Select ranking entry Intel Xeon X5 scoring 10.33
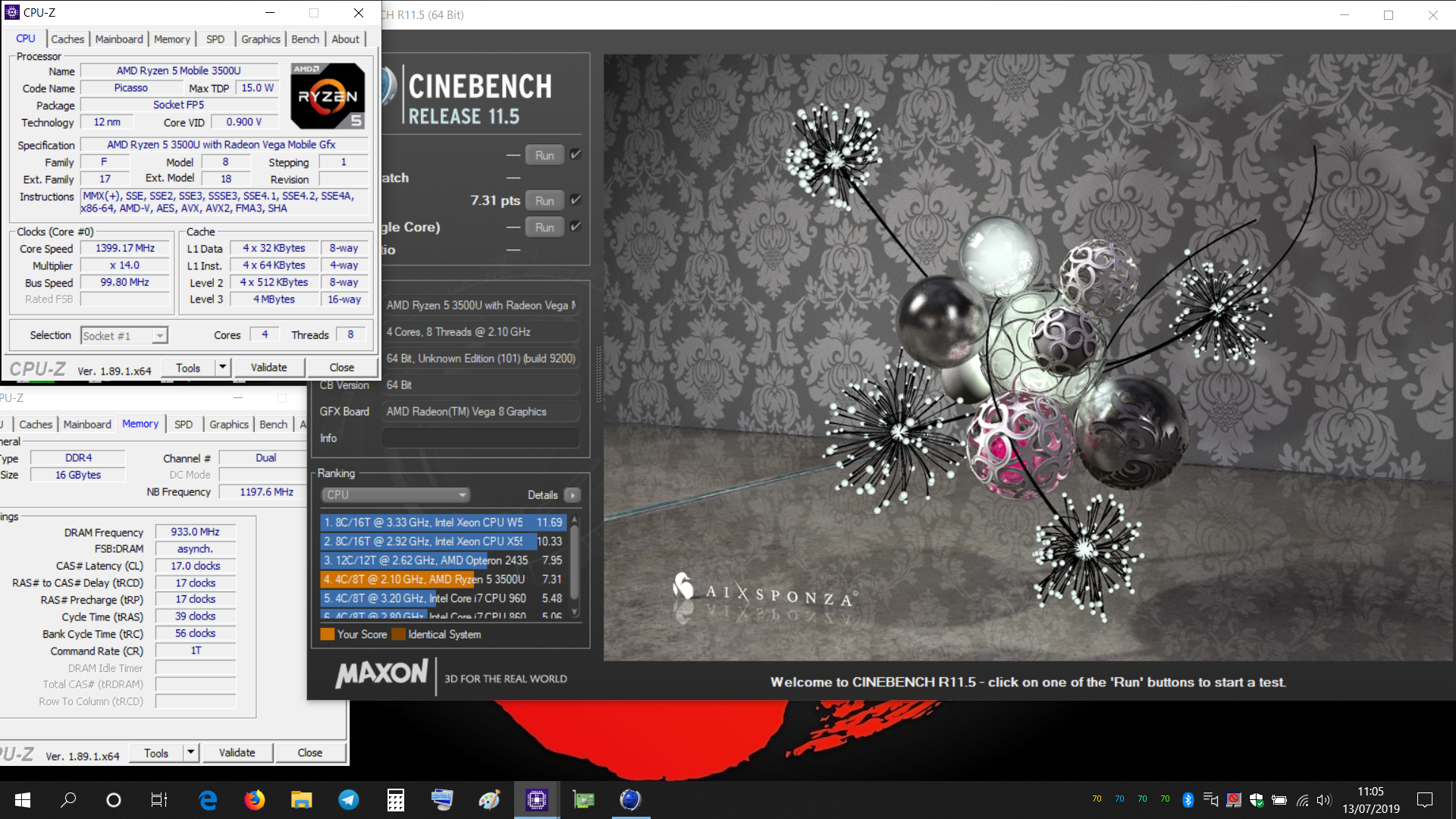The height and width of the screenshot is (819, 1456). coord(444,541)
